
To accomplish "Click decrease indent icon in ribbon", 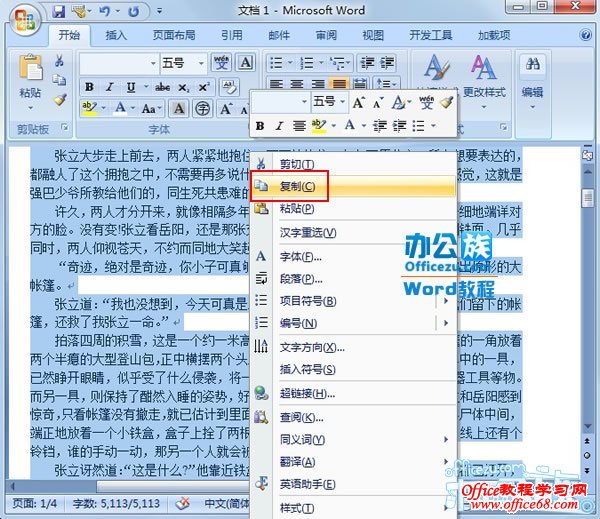I will pyautogui.click(x=367, y=63).
